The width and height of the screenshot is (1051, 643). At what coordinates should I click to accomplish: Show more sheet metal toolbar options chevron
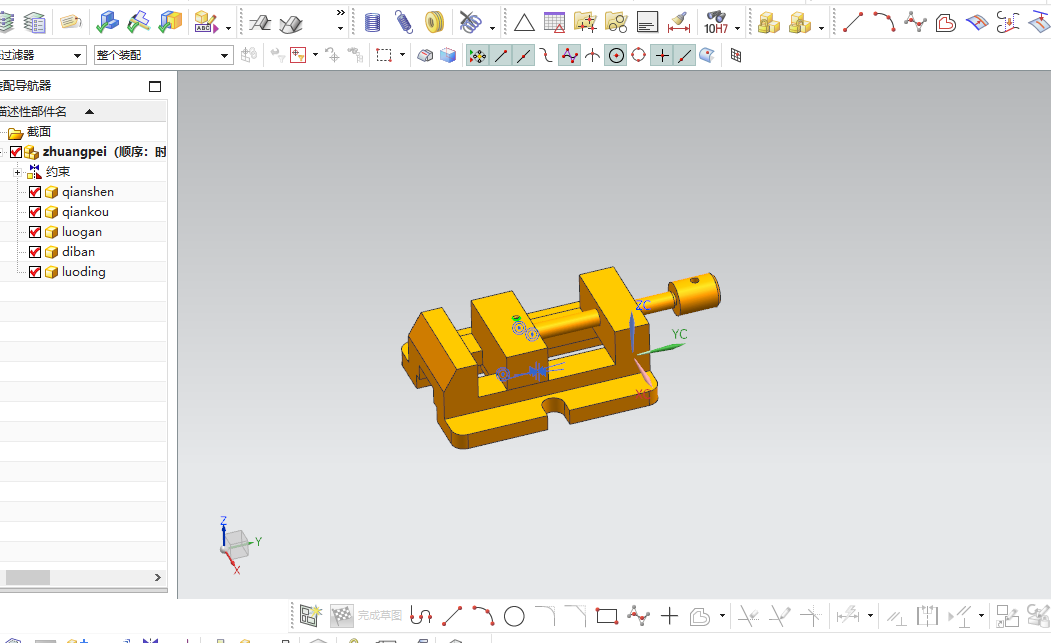click(341, 13)
